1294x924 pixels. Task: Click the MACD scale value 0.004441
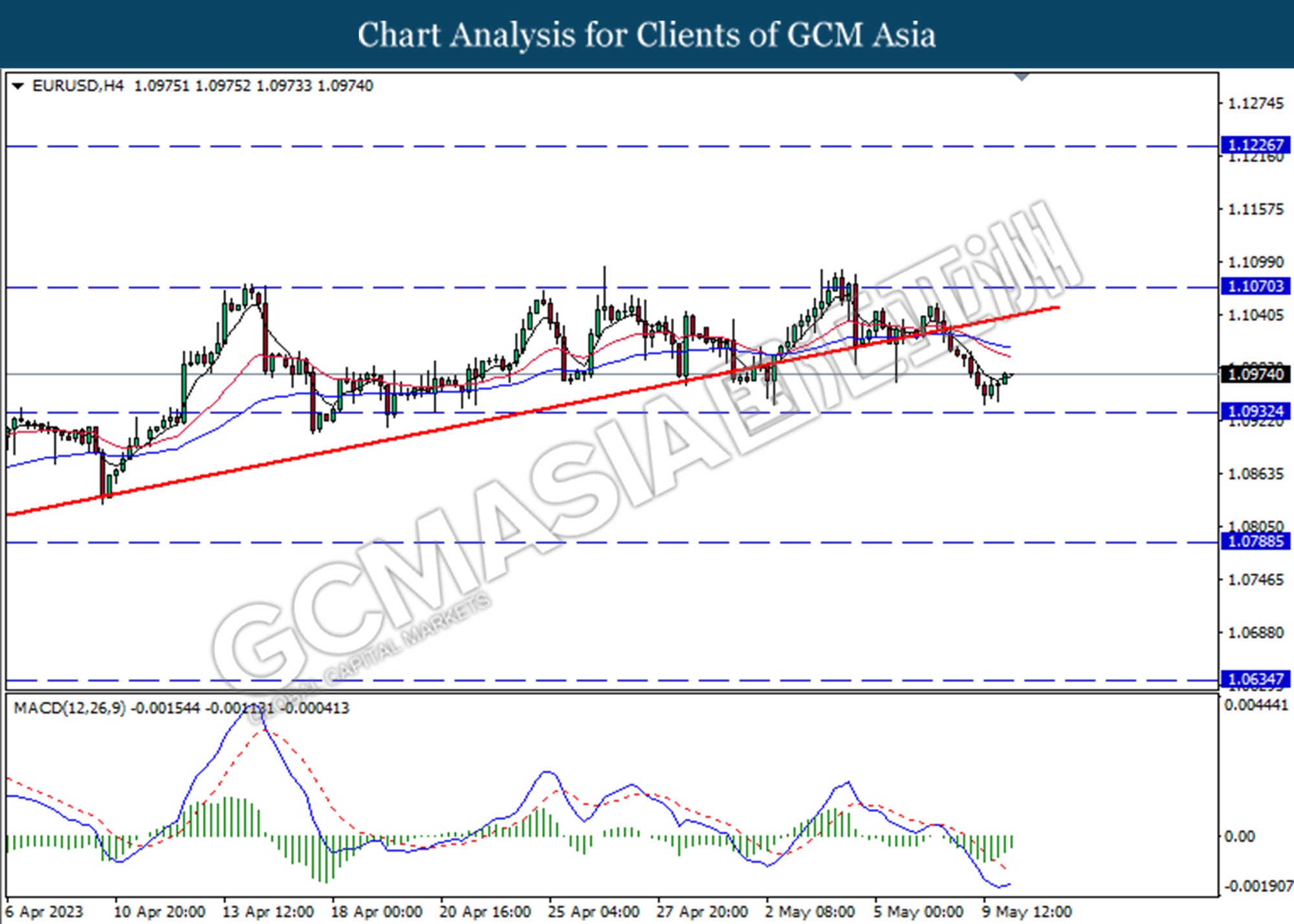point(1256,705)
